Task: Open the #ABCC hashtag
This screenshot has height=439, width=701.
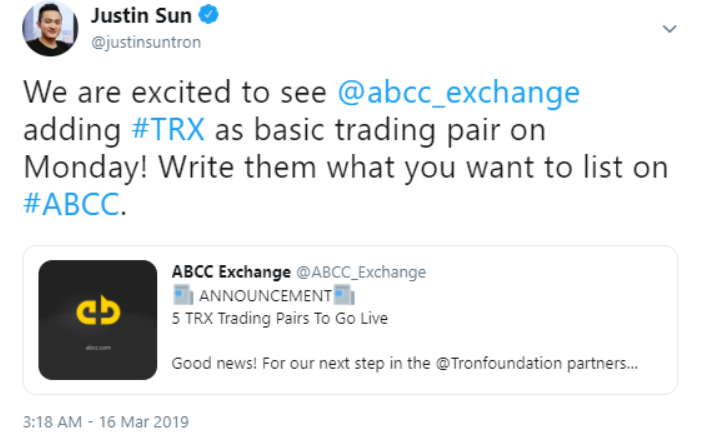Action: [x=72, y=204]
